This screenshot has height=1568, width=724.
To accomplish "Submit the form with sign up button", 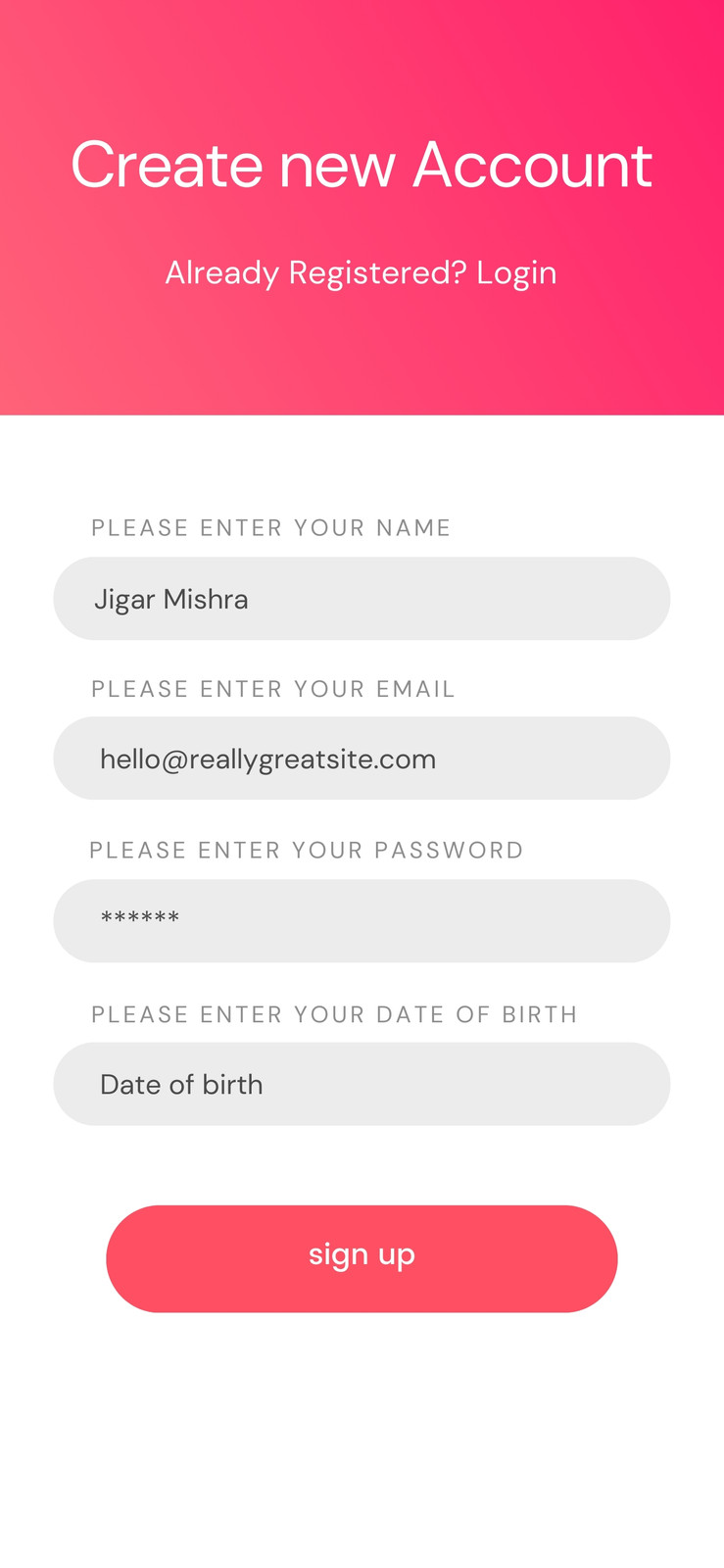I will [362, 1258].
